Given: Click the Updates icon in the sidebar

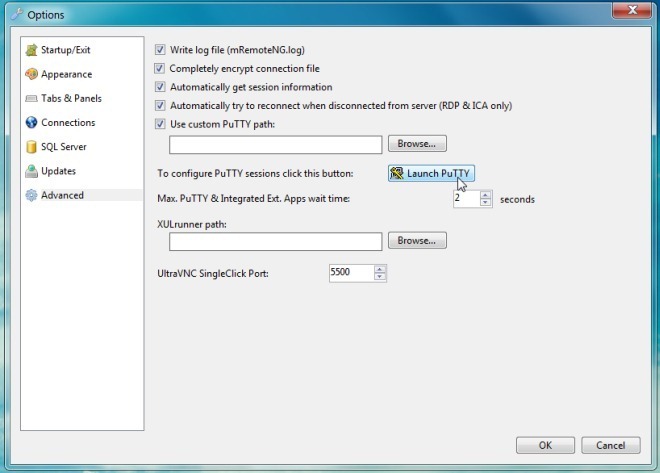Looking at the screenshot, I should coord(31,171).
